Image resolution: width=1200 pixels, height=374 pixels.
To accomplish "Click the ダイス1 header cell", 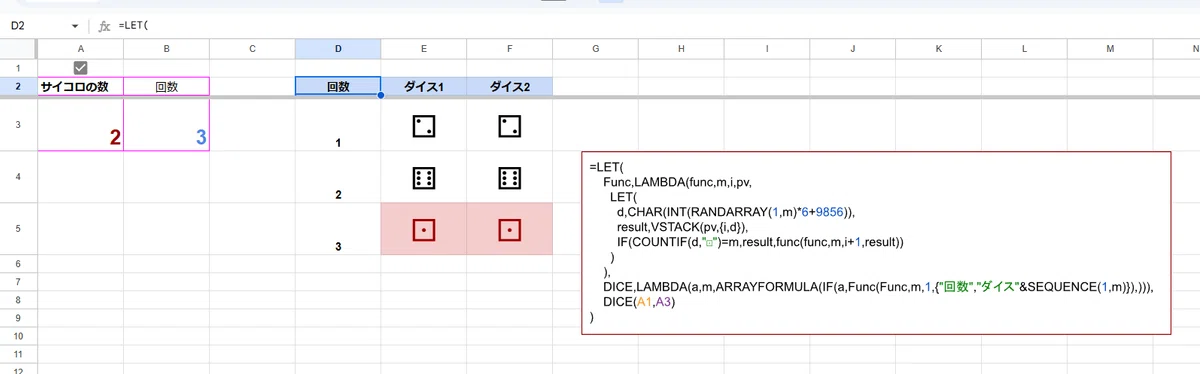I will (x=424, y=87).
